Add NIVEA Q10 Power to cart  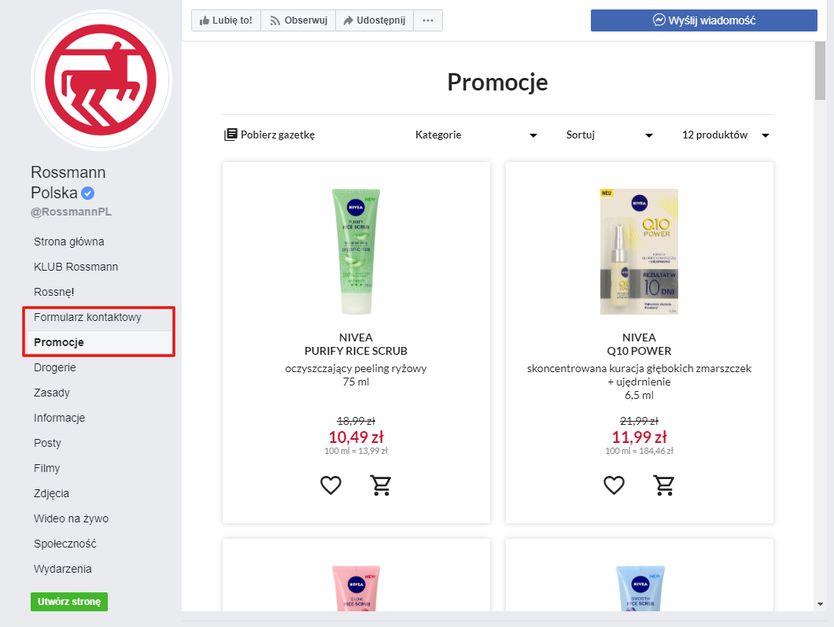click(664, 486)
